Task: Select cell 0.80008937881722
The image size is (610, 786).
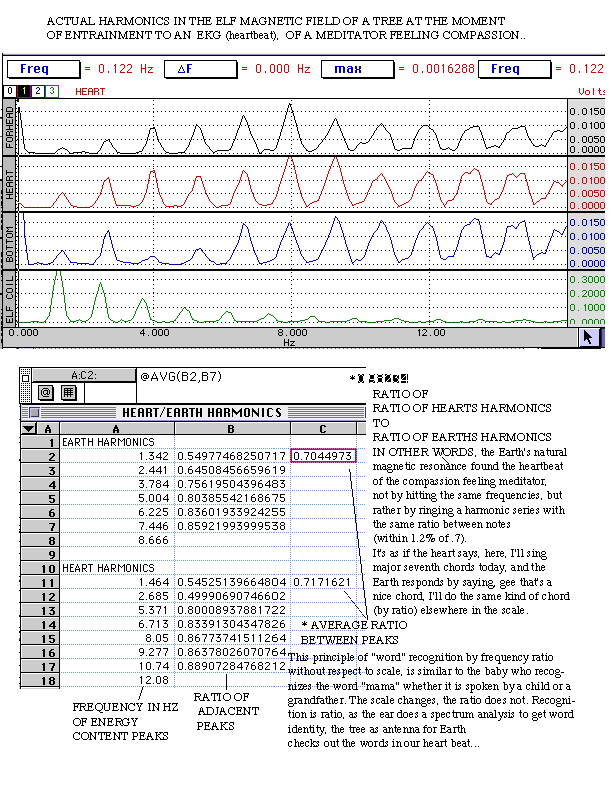Action: (232, 611)
